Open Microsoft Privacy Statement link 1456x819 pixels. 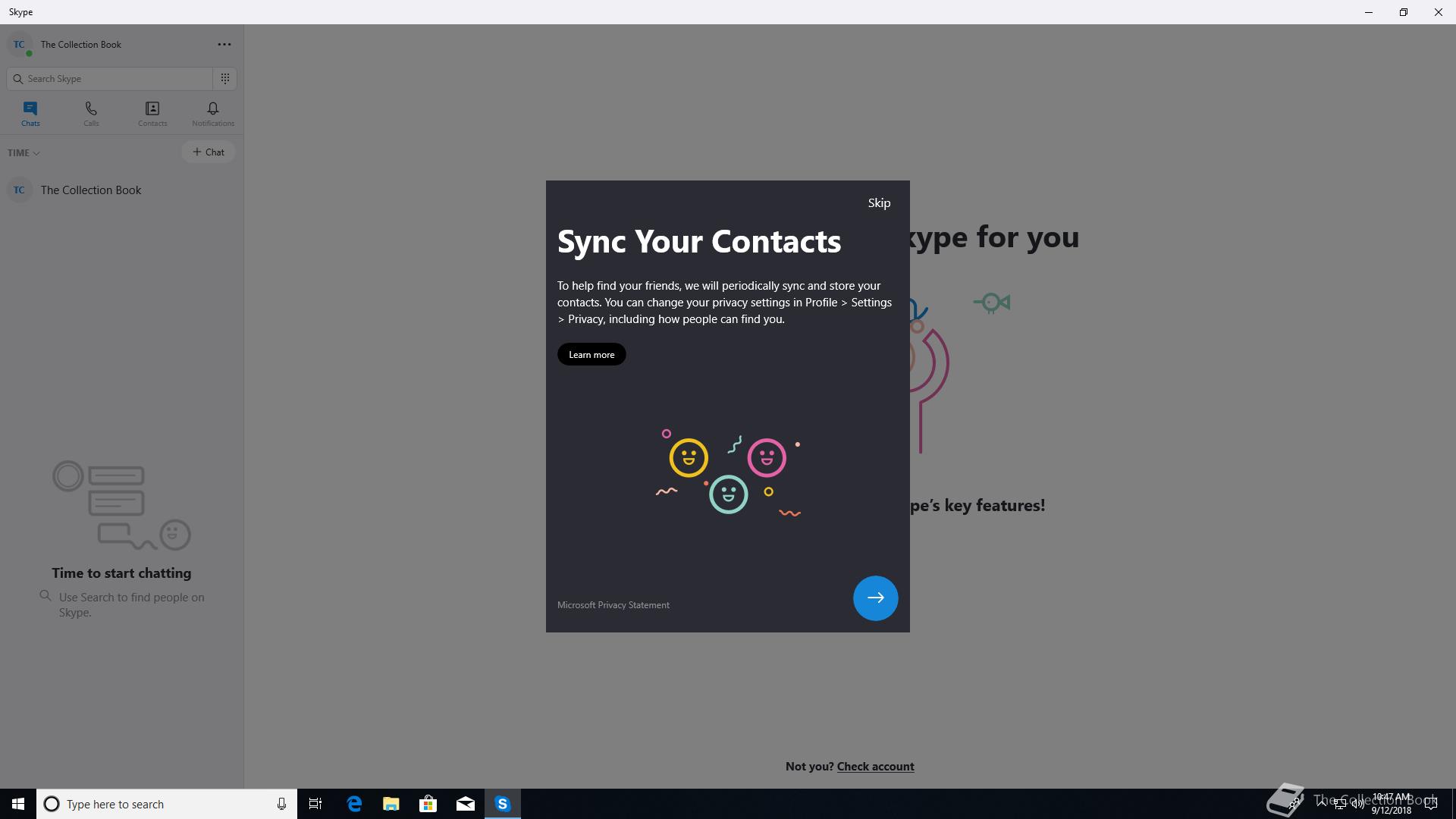[x=613, y=605]
